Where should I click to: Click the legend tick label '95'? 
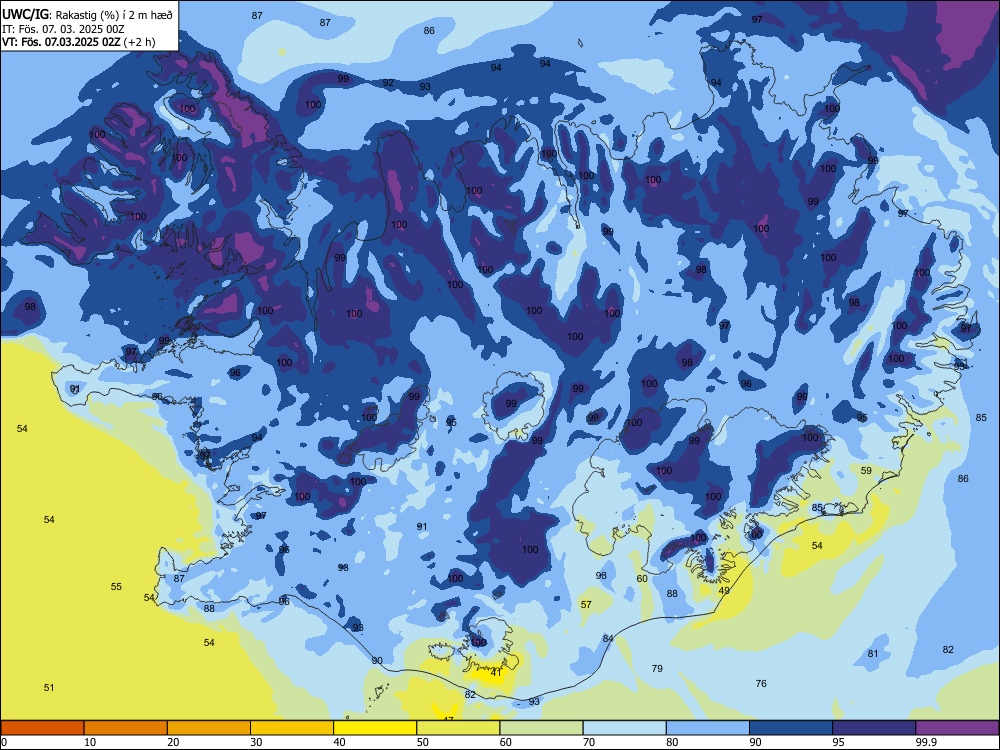pyautogui.click(x=838, y=742)
